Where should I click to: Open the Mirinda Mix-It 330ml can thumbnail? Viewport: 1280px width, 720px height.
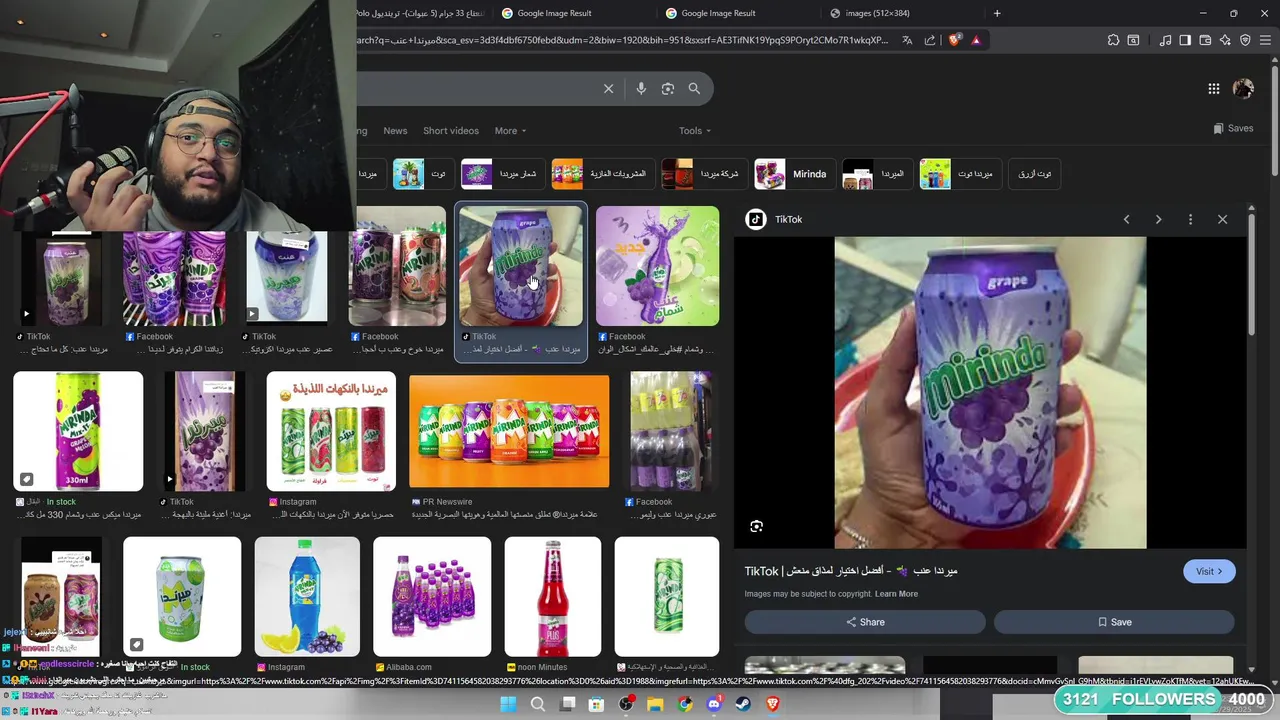tap(78, 431)
